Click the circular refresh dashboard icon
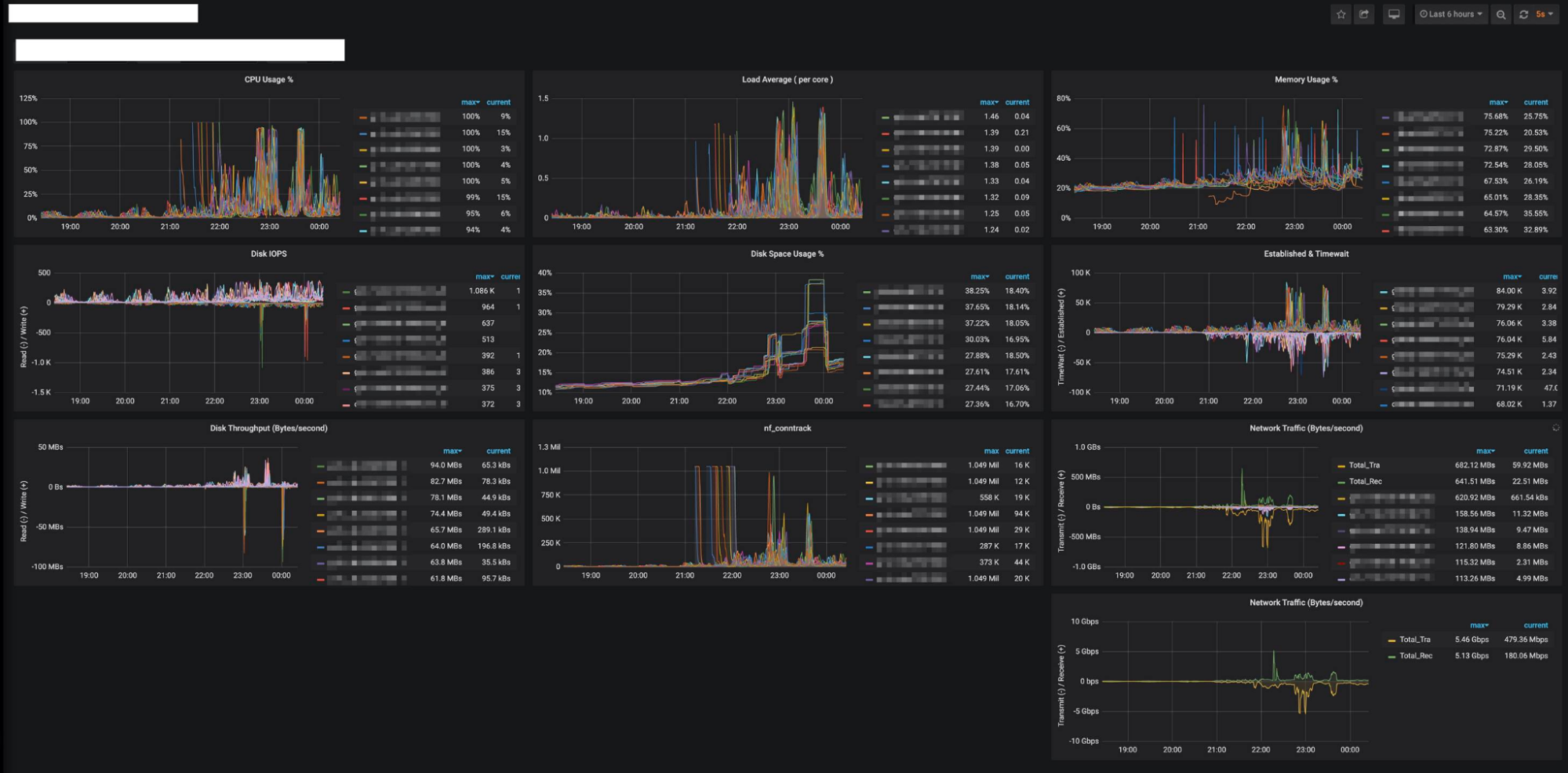Screen dimensions: 1568x773 (1523, 14)
